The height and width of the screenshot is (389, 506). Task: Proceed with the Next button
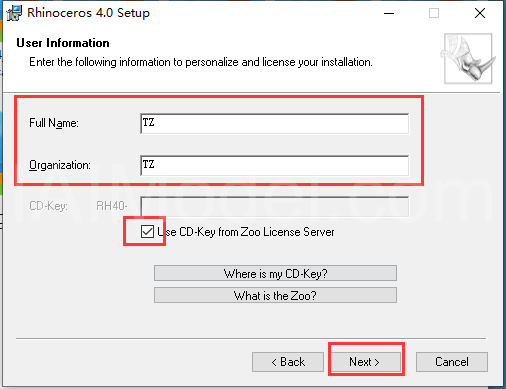(x=366, y=362)
